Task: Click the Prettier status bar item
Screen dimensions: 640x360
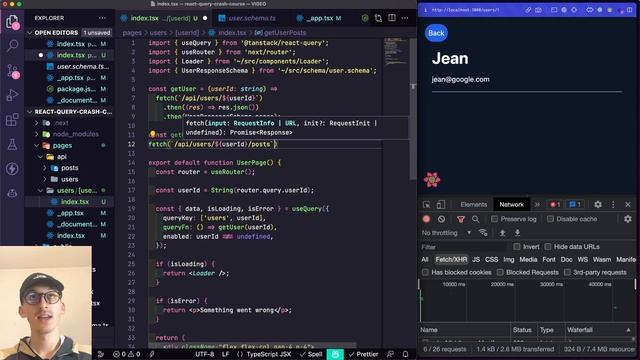Action: [x=363, y=354]
